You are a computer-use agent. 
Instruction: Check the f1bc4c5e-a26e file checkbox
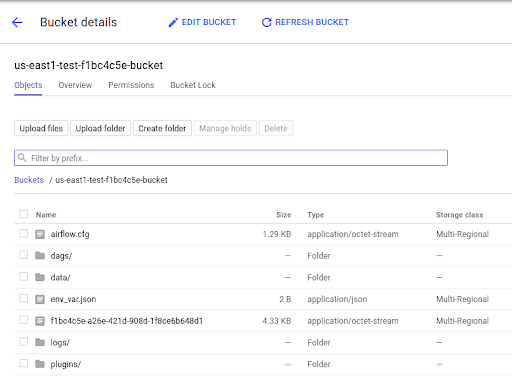pos(24,320)
